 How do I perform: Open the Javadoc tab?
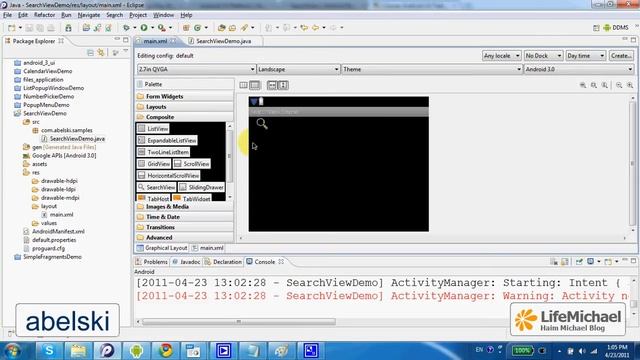coord(186,262)
